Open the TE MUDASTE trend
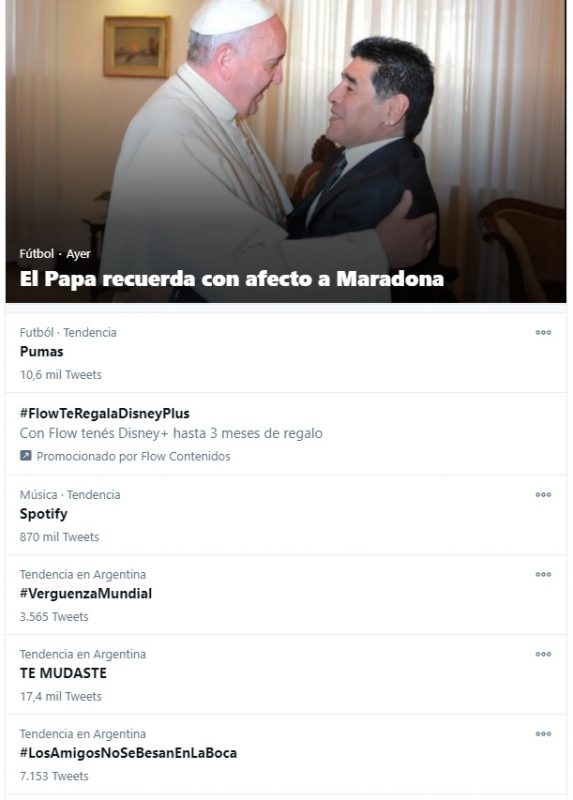Image resolution: width=573 pixels, height=800 pixels. 63,673
